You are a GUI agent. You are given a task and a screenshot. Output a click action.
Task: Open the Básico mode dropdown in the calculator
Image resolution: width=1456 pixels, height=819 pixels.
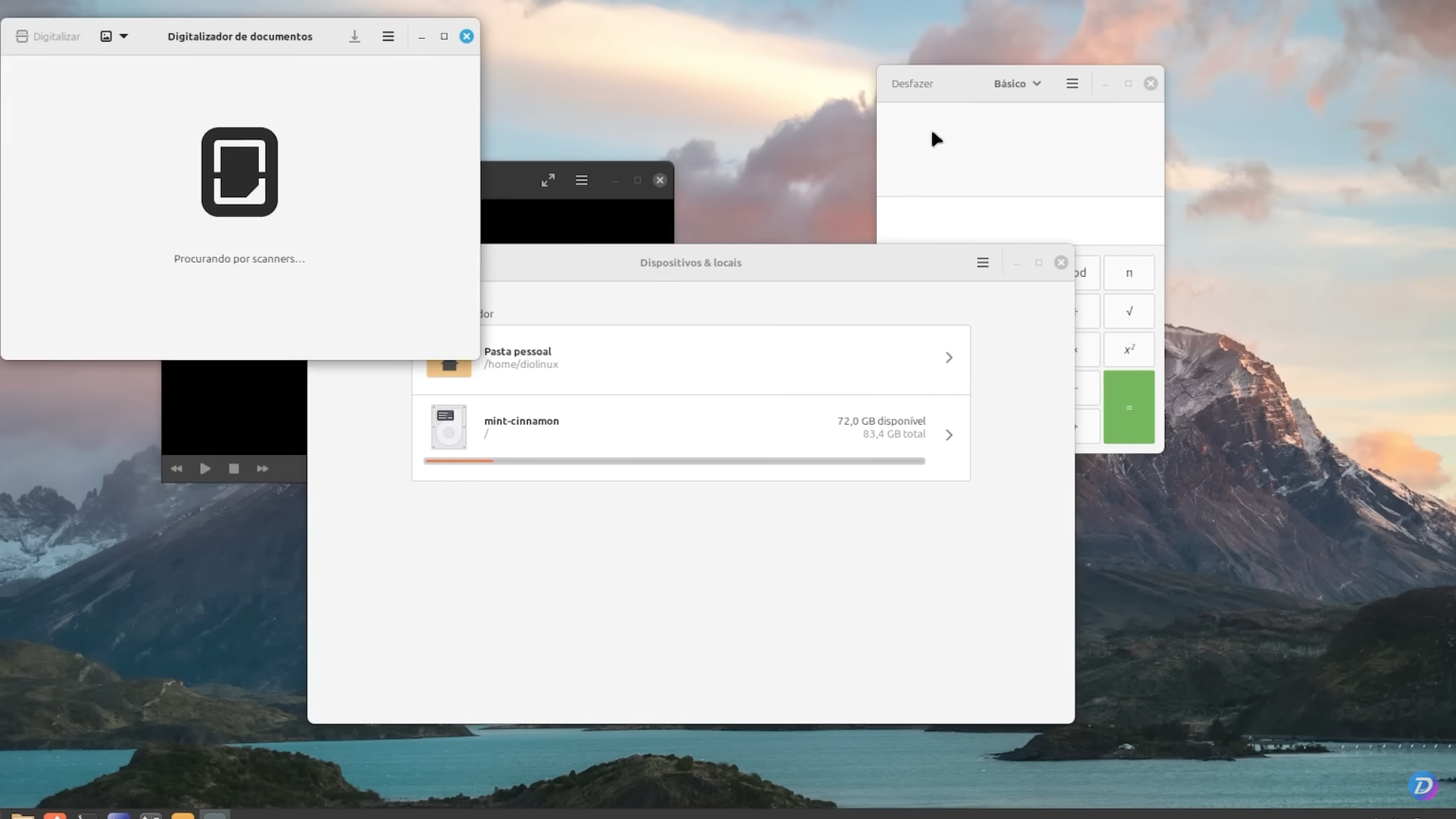(1016, 83)
